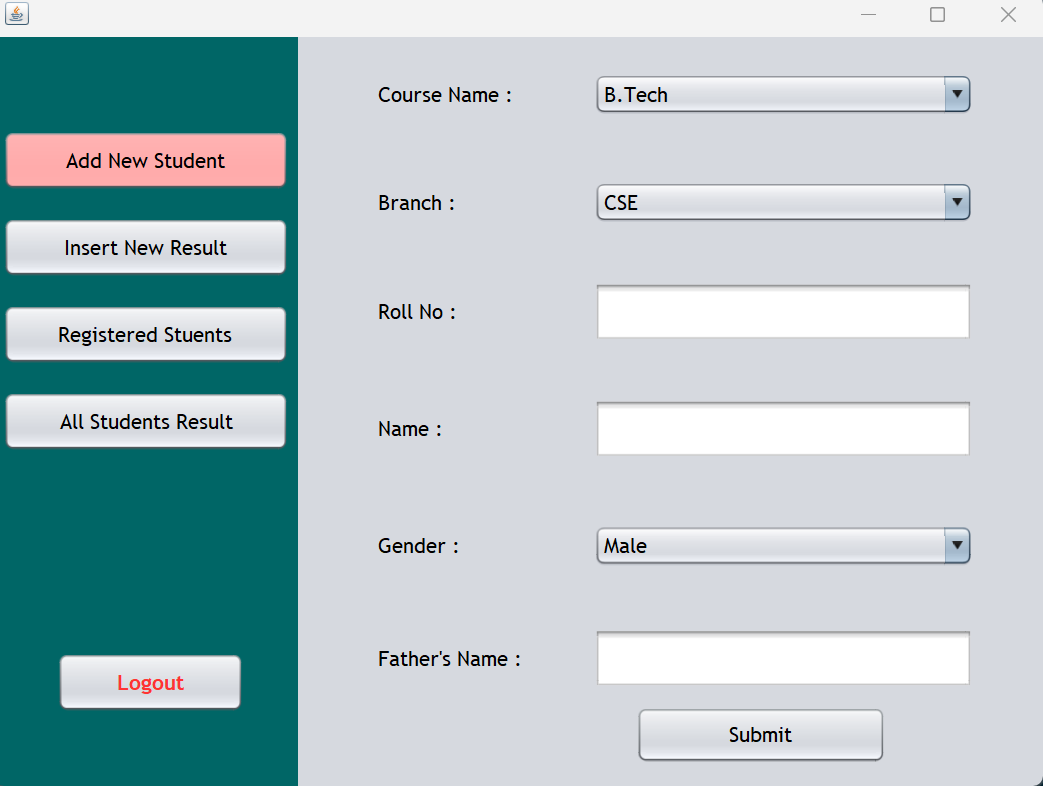Open All Students Result page

point(145,421)
